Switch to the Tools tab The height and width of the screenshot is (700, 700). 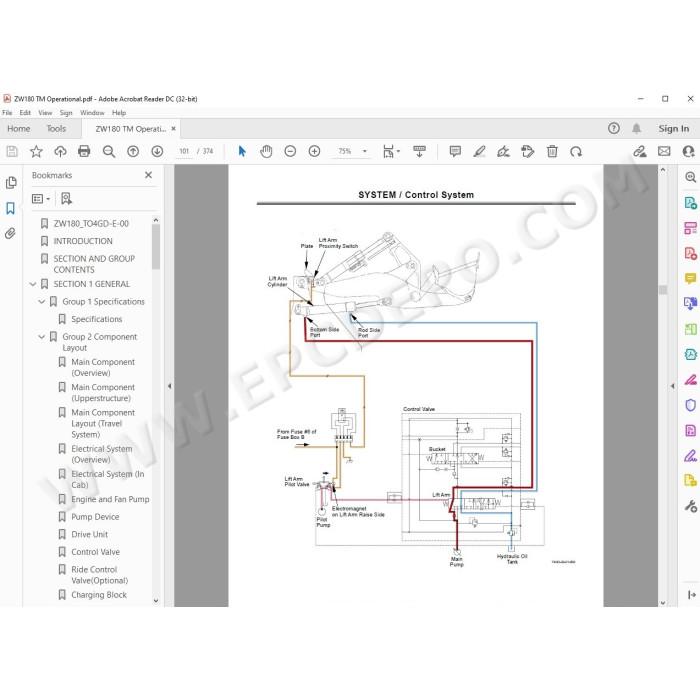point(56,129)
